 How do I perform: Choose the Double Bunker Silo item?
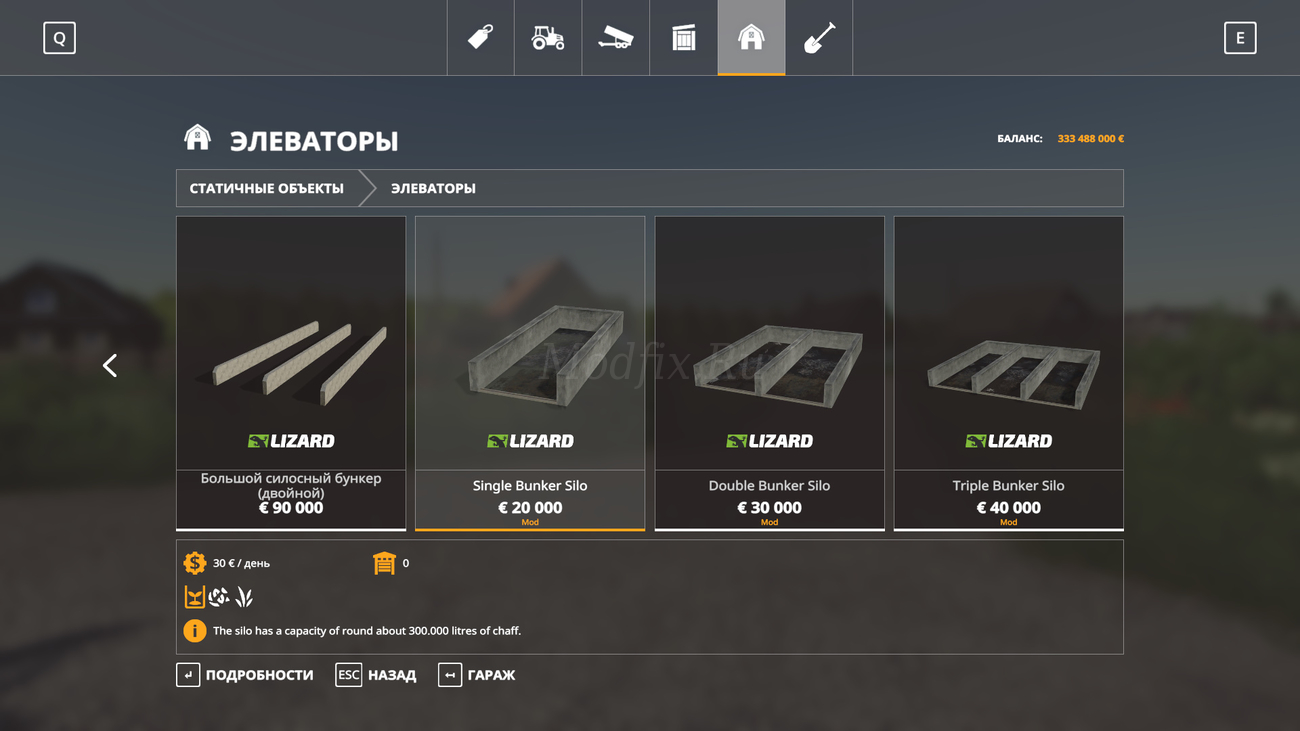coord(769,373)
